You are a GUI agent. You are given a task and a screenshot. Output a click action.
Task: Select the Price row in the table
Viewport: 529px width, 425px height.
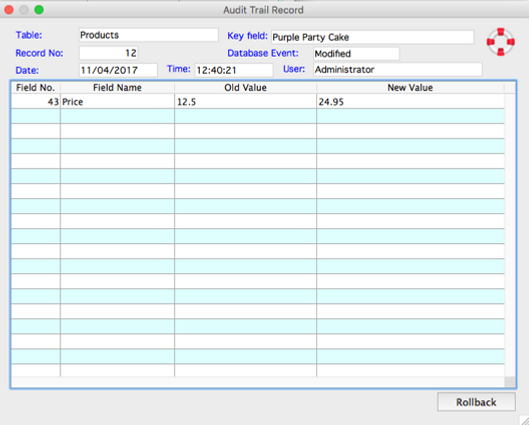258,101
